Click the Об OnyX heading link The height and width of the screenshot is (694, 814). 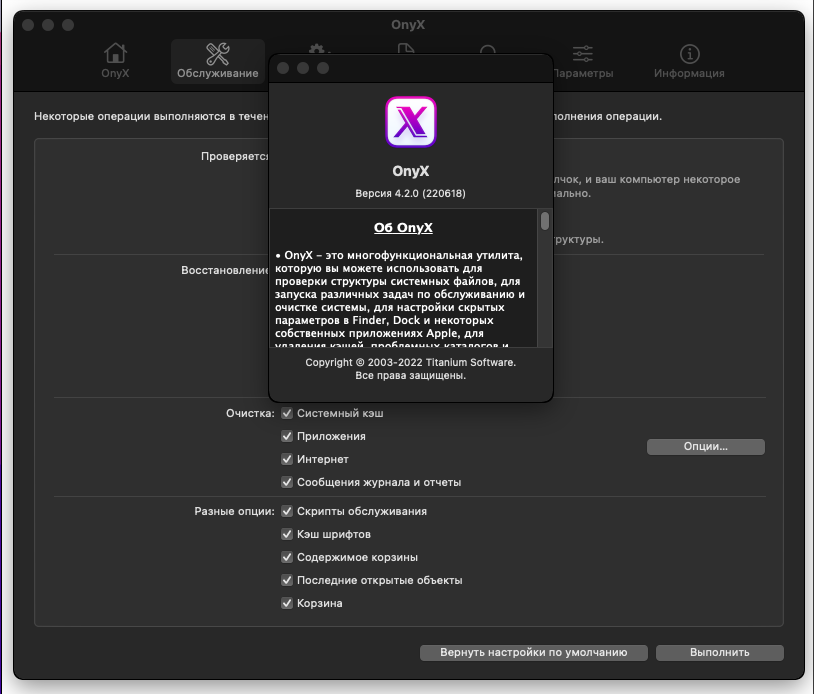pyautogui.click(x=403, y=227)
